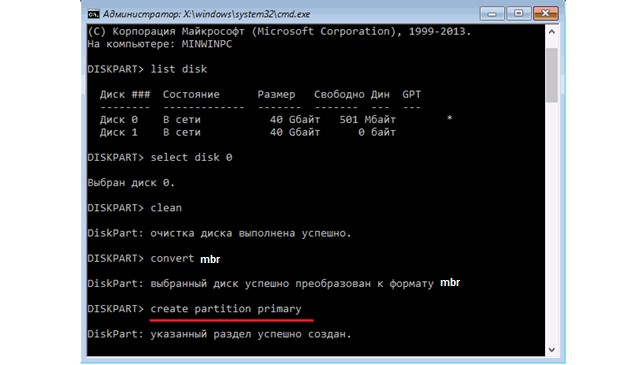Viewport: 638px width, 365px height.
Task: Click the scrollbar up arrow
Action: (551, 32)
